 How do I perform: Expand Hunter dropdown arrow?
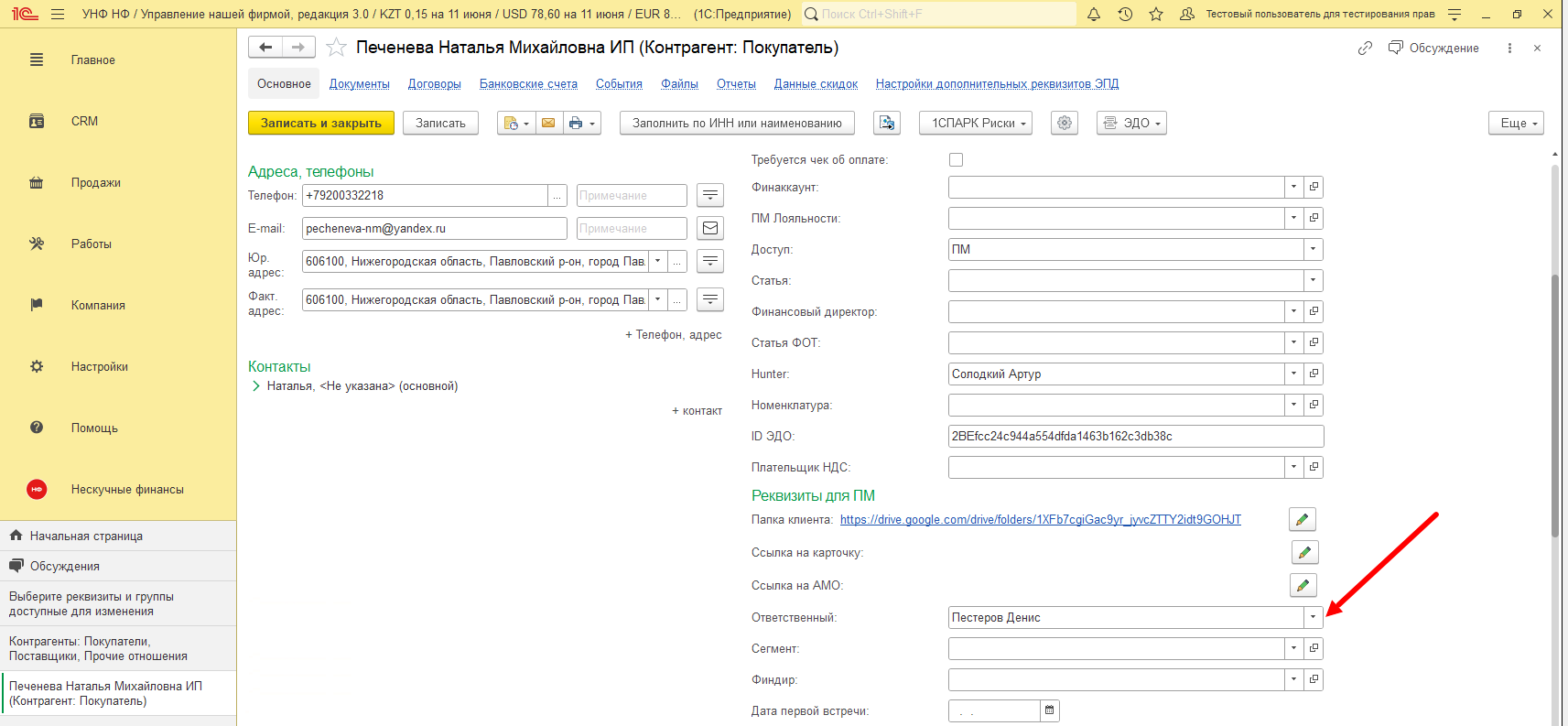[1293, 374]
